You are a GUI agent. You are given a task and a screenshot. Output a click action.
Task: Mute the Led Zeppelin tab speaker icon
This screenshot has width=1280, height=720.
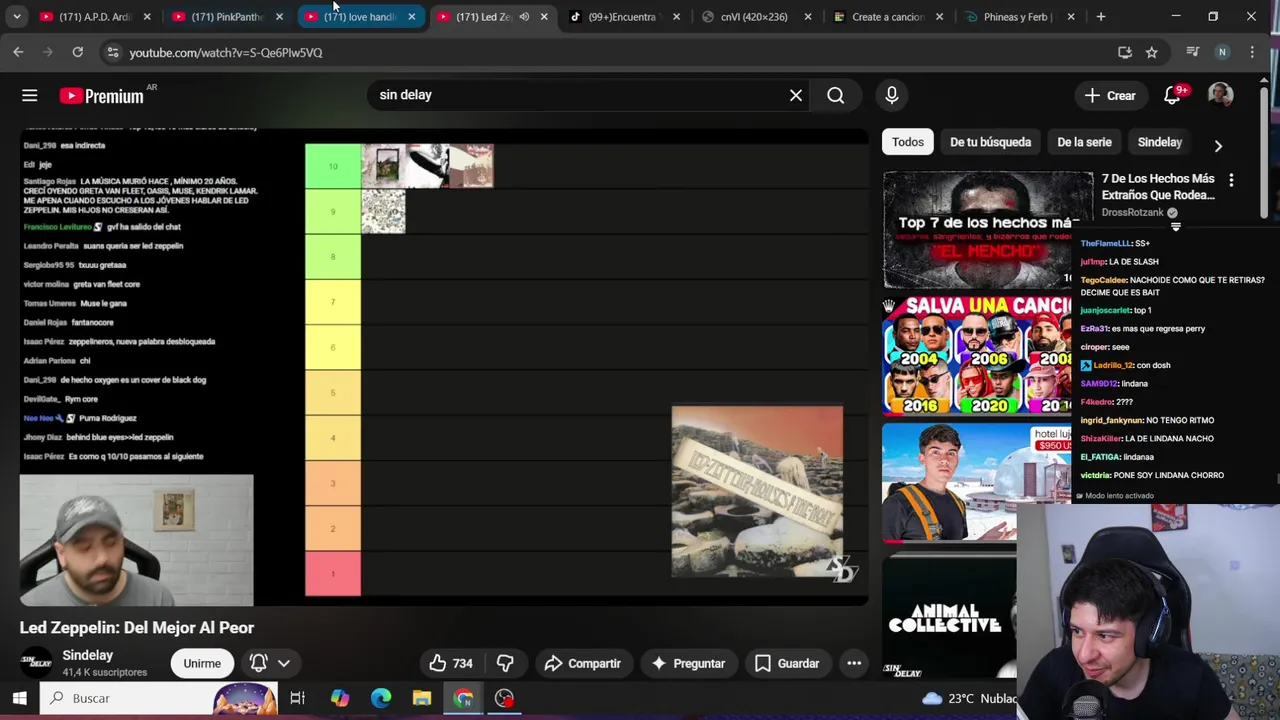pos(524,17)
